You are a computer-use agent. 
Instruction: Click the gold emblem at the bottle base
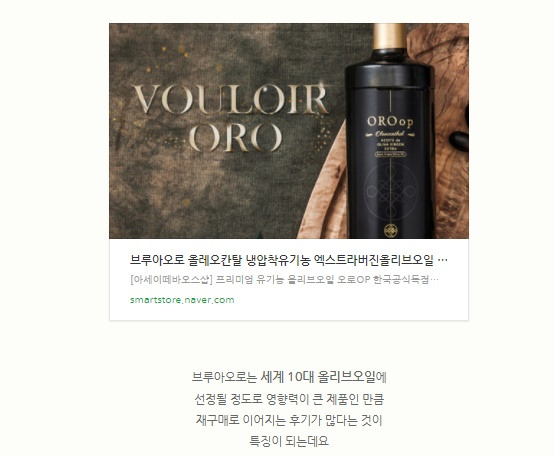click(390, 230)
